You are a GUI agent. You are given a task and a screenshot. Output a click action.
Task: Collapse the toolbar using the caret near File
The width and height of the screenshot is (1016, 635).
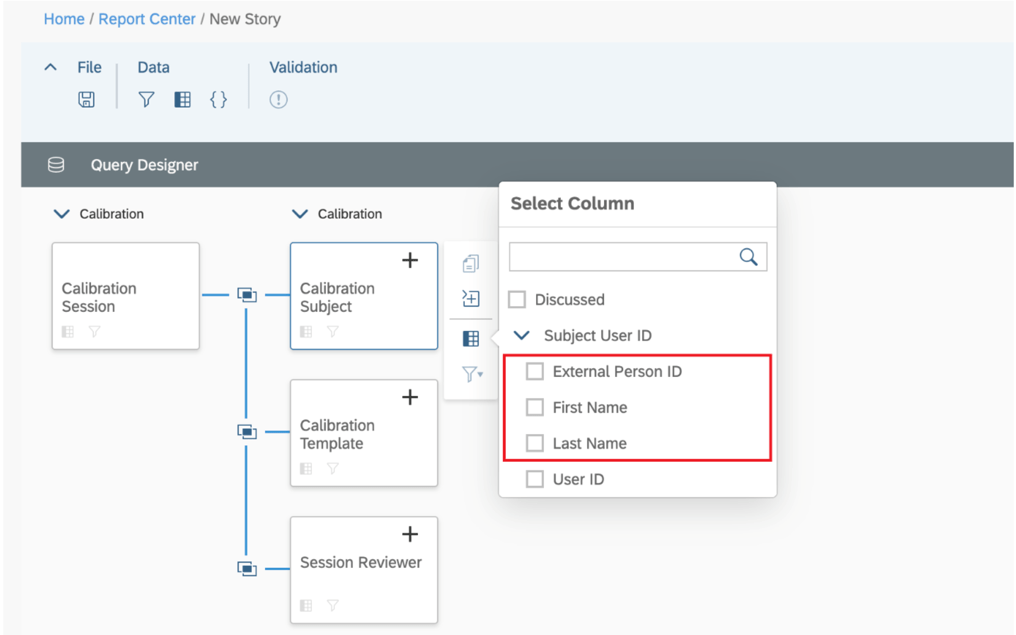[x=51, y=68]
